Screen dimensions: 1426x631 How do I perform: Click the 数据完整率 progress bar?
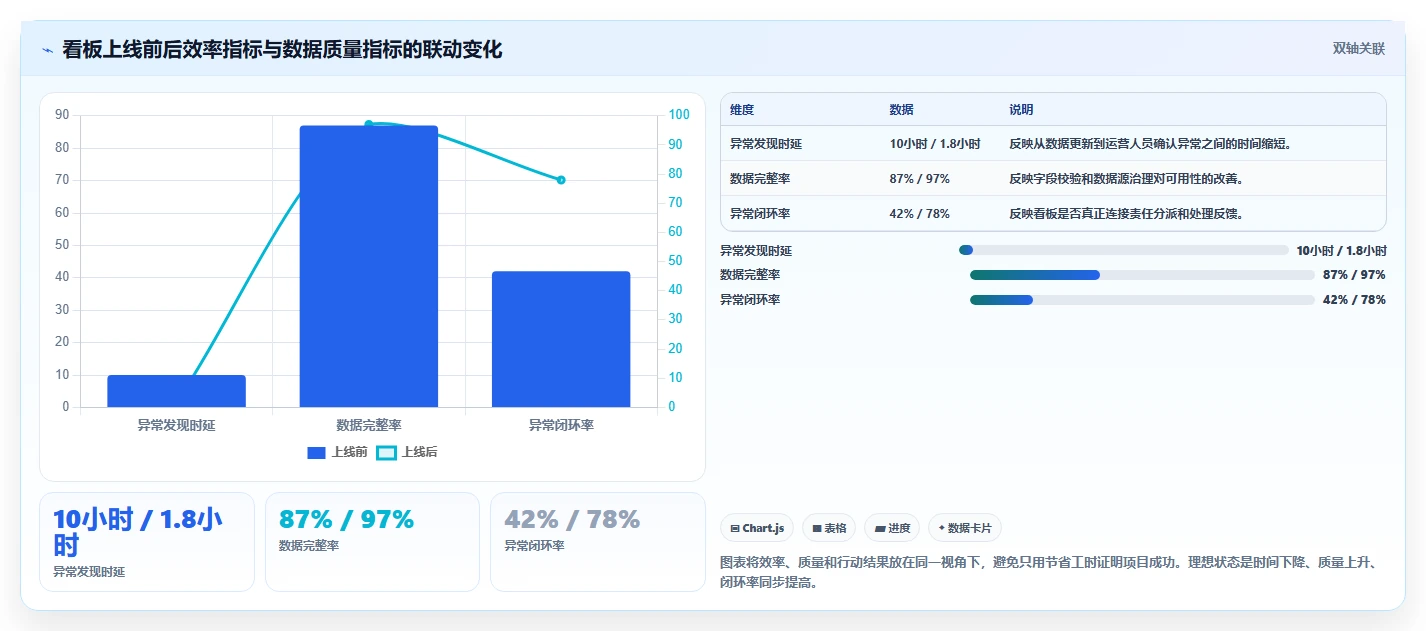[1142, 275]
